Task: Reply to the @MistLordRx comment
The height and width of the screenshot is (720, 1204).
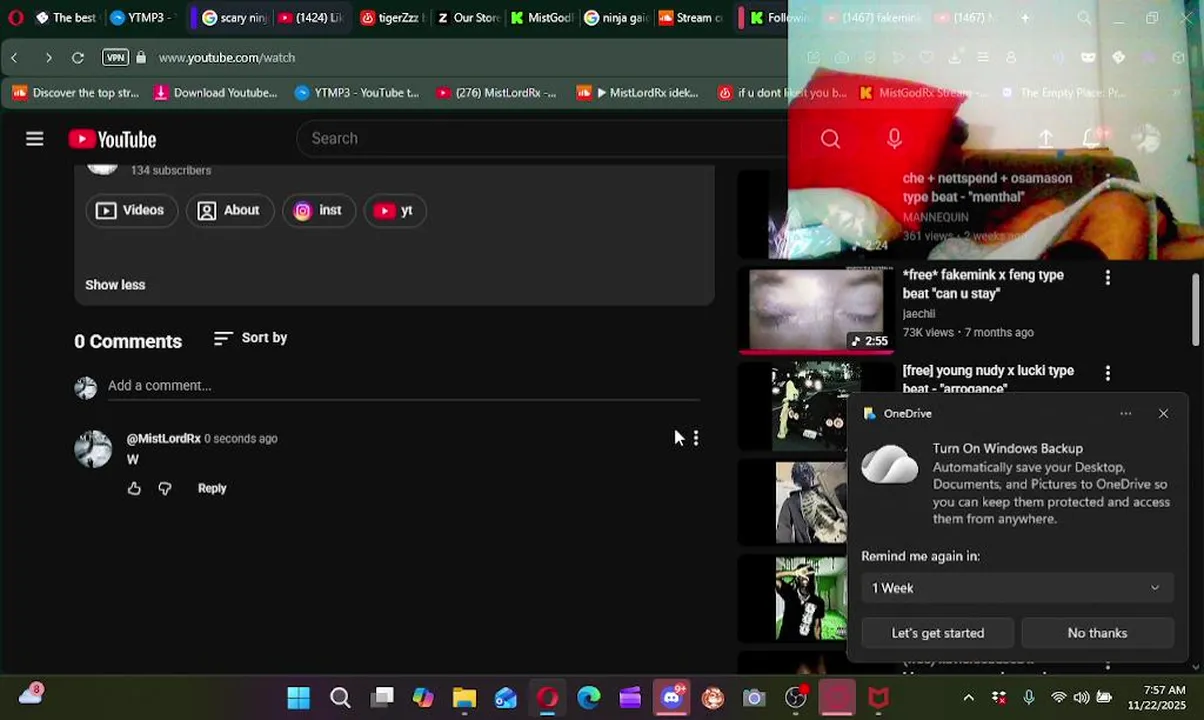Action: pos(212,488)
